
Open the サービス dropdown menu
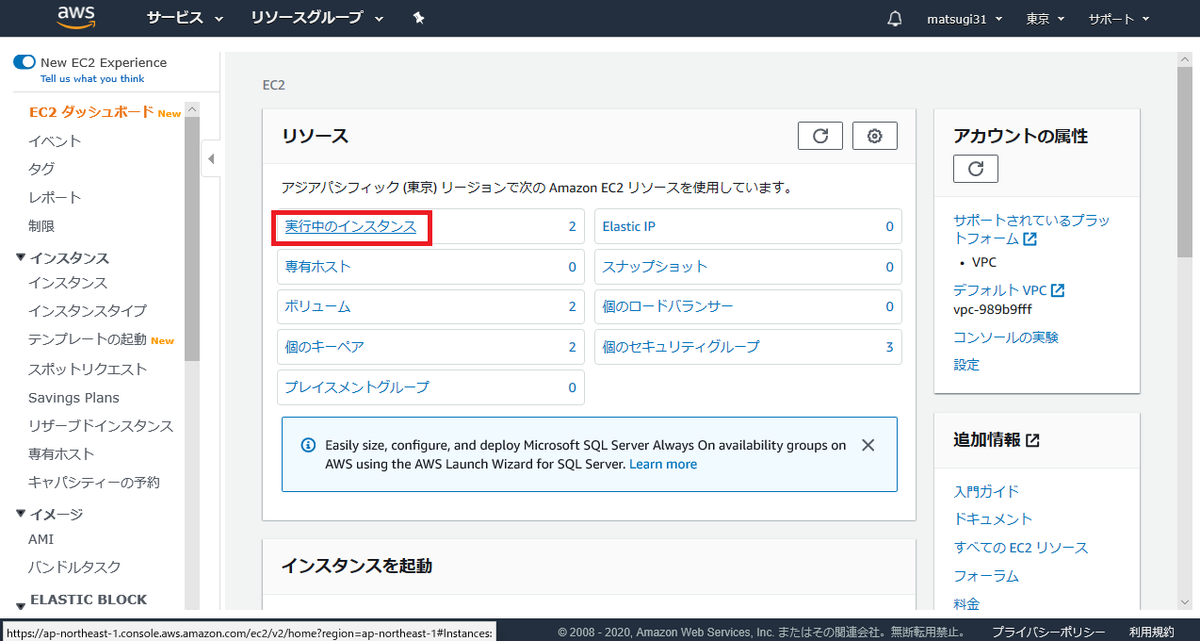pos(185,19)
